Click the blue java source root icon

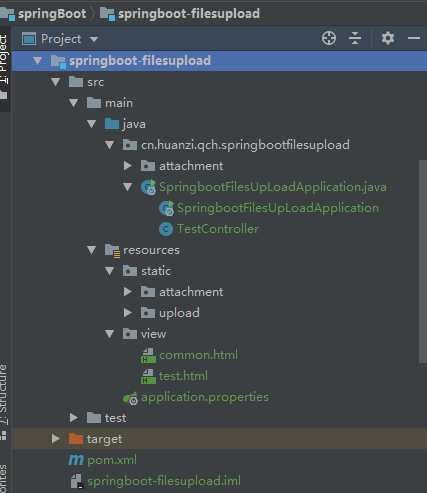coord(112,124)
